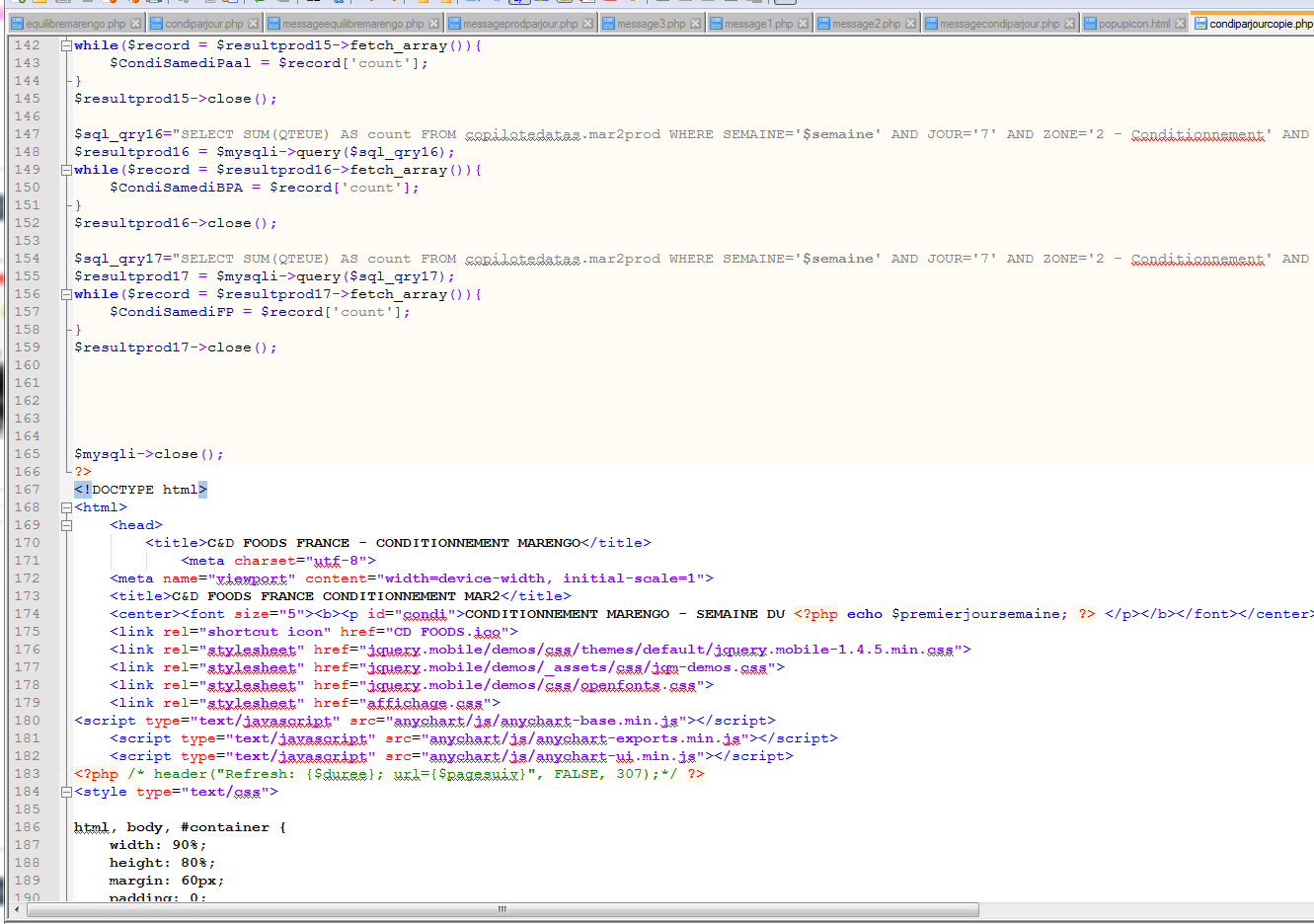1314x924 pixels.
Task: Fold the while loop on line 156
Action: [x=66, y=294]
